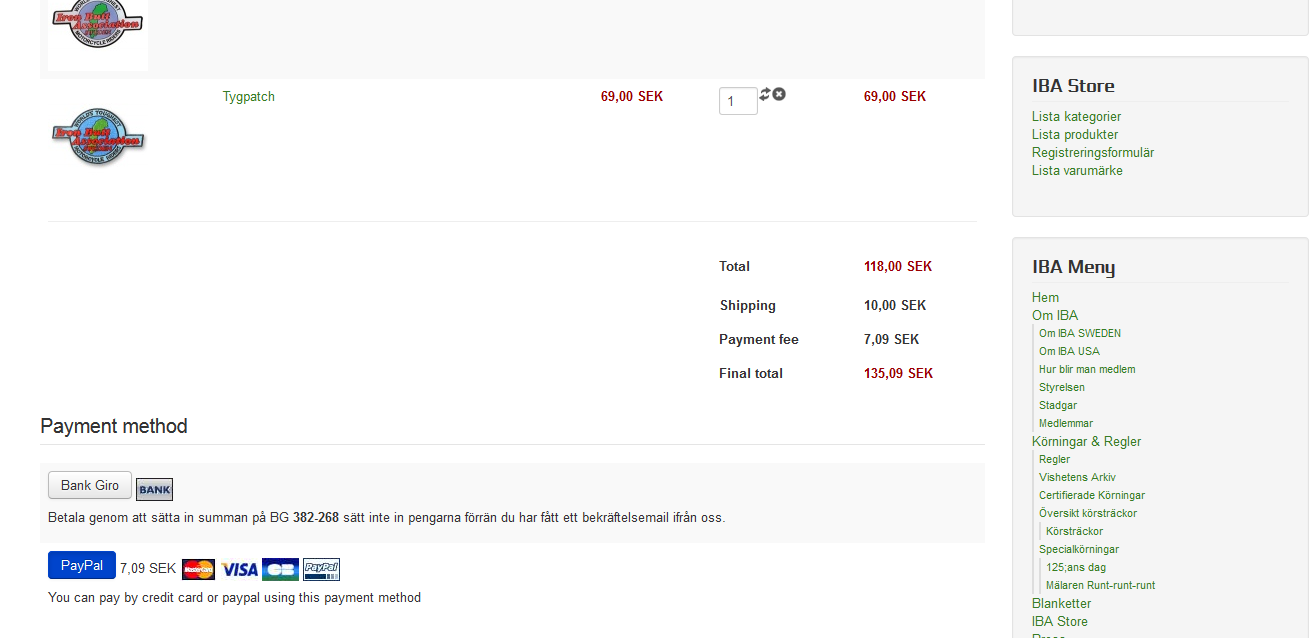Click the Bank icon beside Bank Giro

point(154,489)
